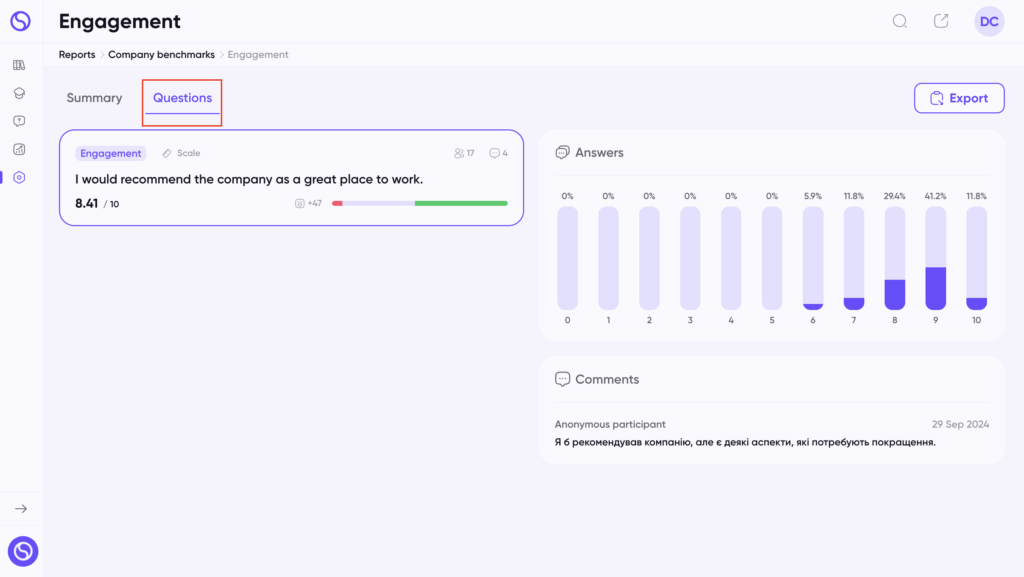Click the round chat launcher at bottom left
Image resolution: width=1024 pixels, height=577 pixels.
(x=23, y=552)
